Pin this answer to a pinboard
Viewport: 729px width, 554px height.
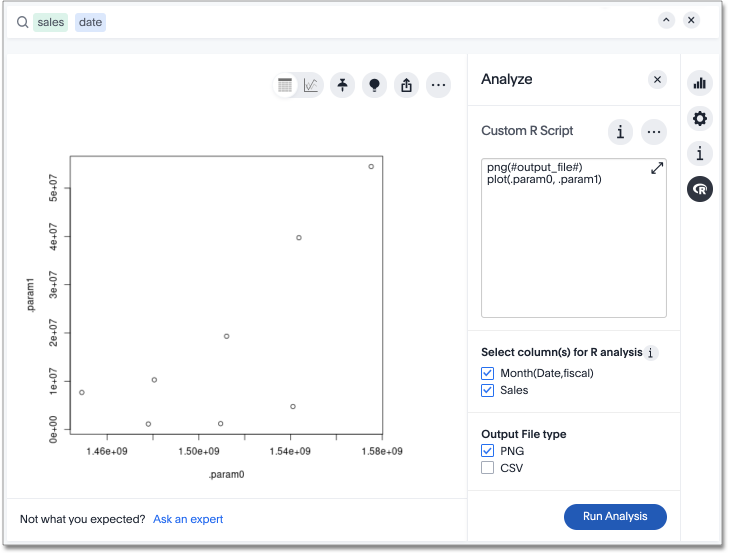point(343,86)
